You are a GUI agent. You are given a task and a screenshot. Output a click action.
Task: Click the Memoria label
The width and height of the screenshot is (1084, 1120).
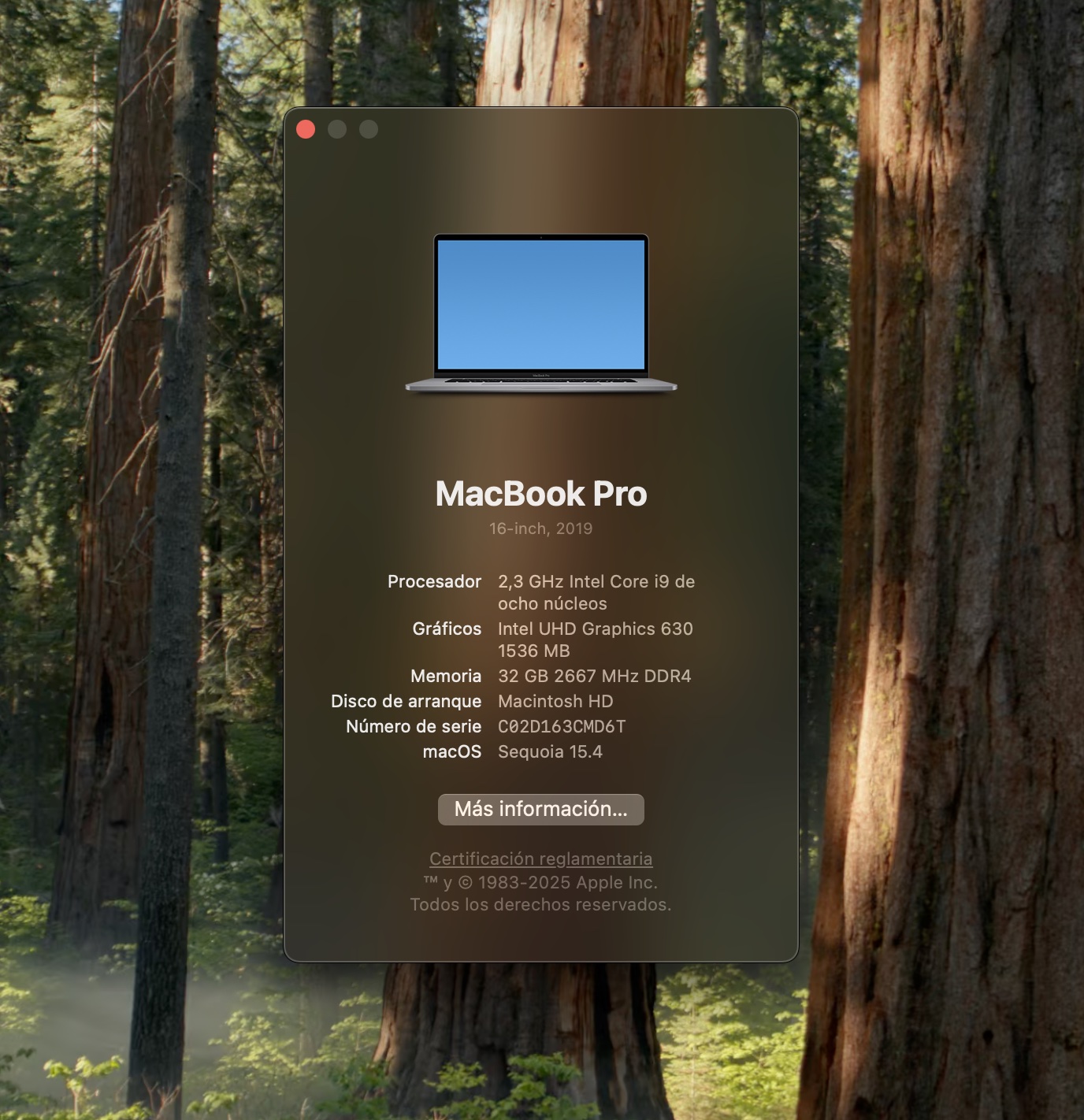[x=446, y=676]
